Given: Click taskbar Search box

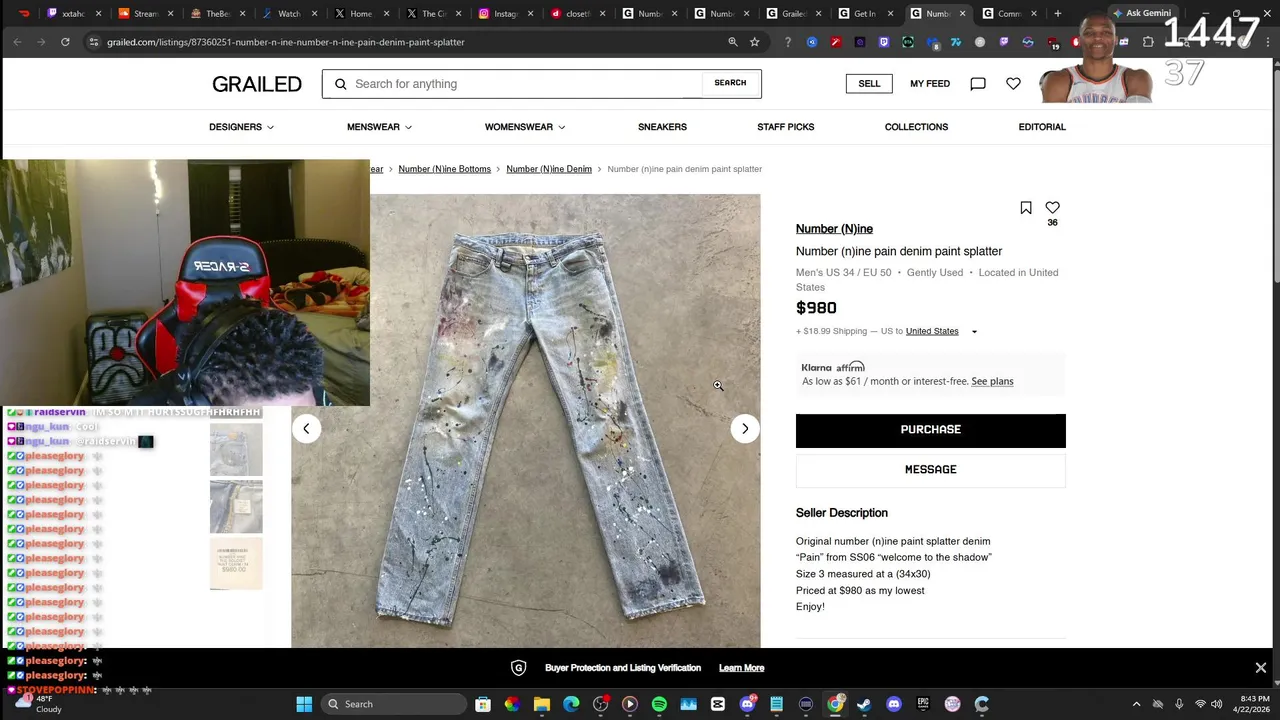Looking at the screenshot, I should pyautogui.click(x=394, y=704).
